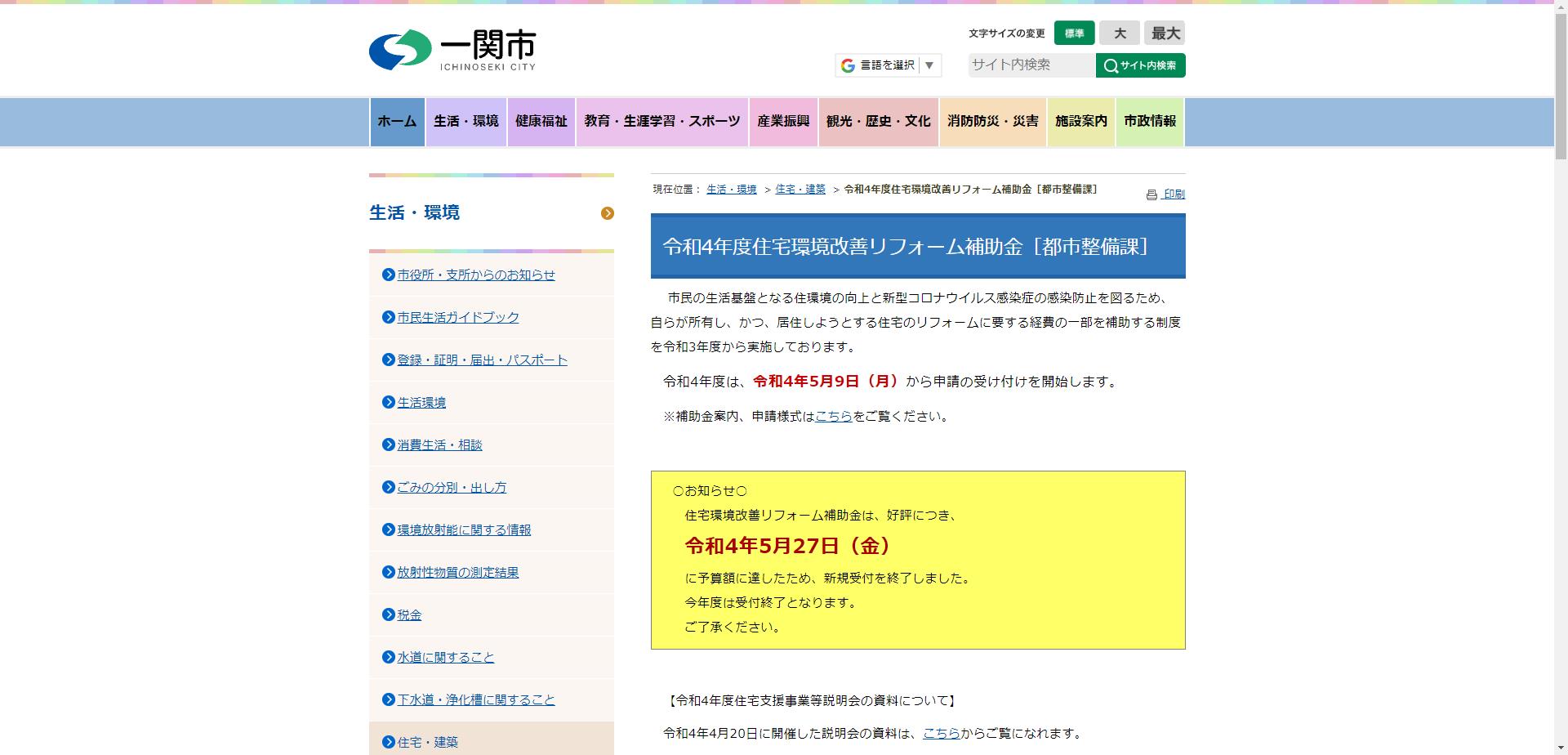Open the ホーム navigation tab
This screenshot has height=755, width=1568.
tap(397, 122)
